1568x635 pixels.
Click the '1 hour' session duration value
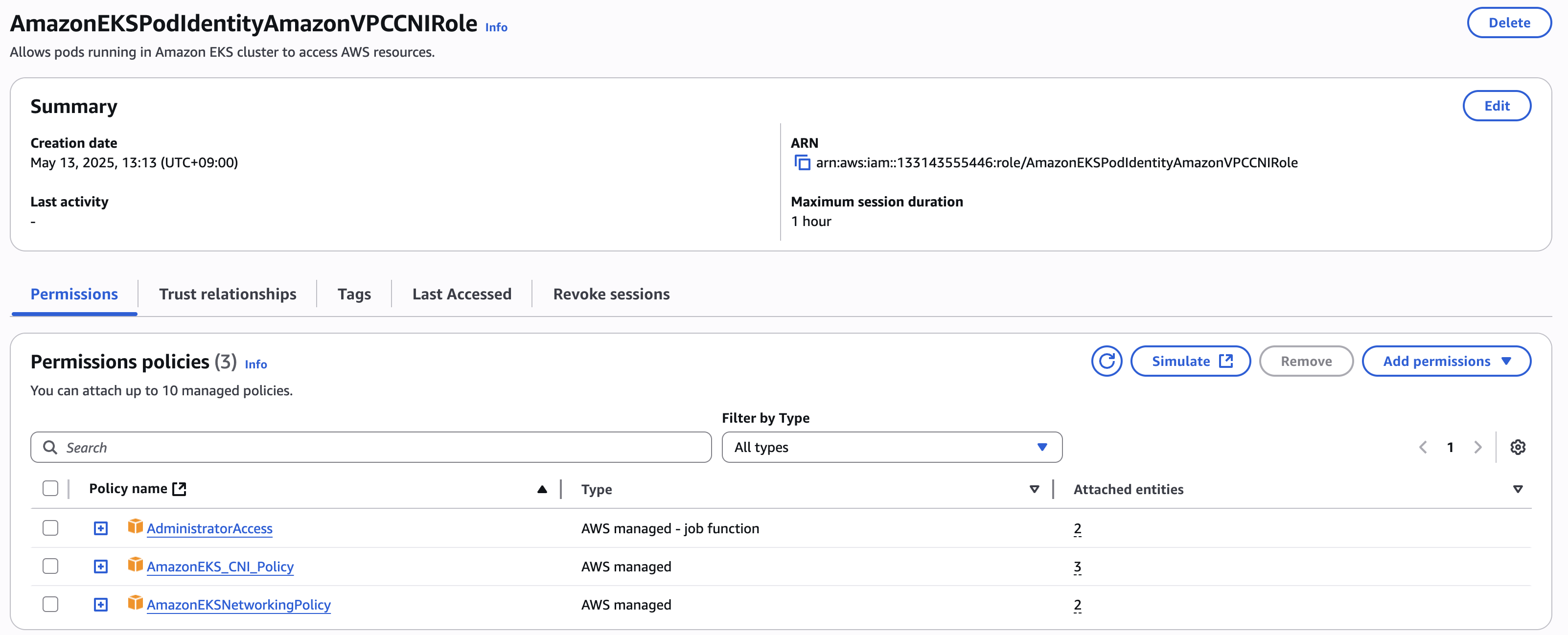811,222
